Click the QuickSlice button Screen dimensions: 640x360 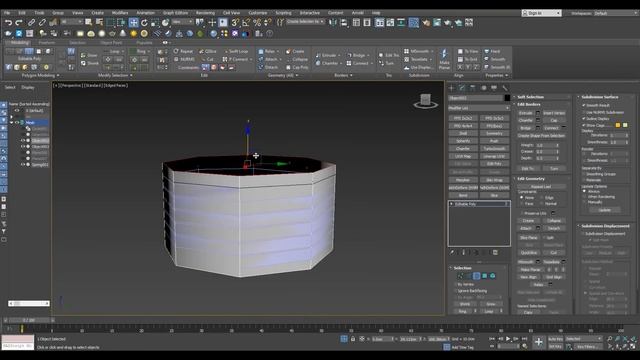529,253
